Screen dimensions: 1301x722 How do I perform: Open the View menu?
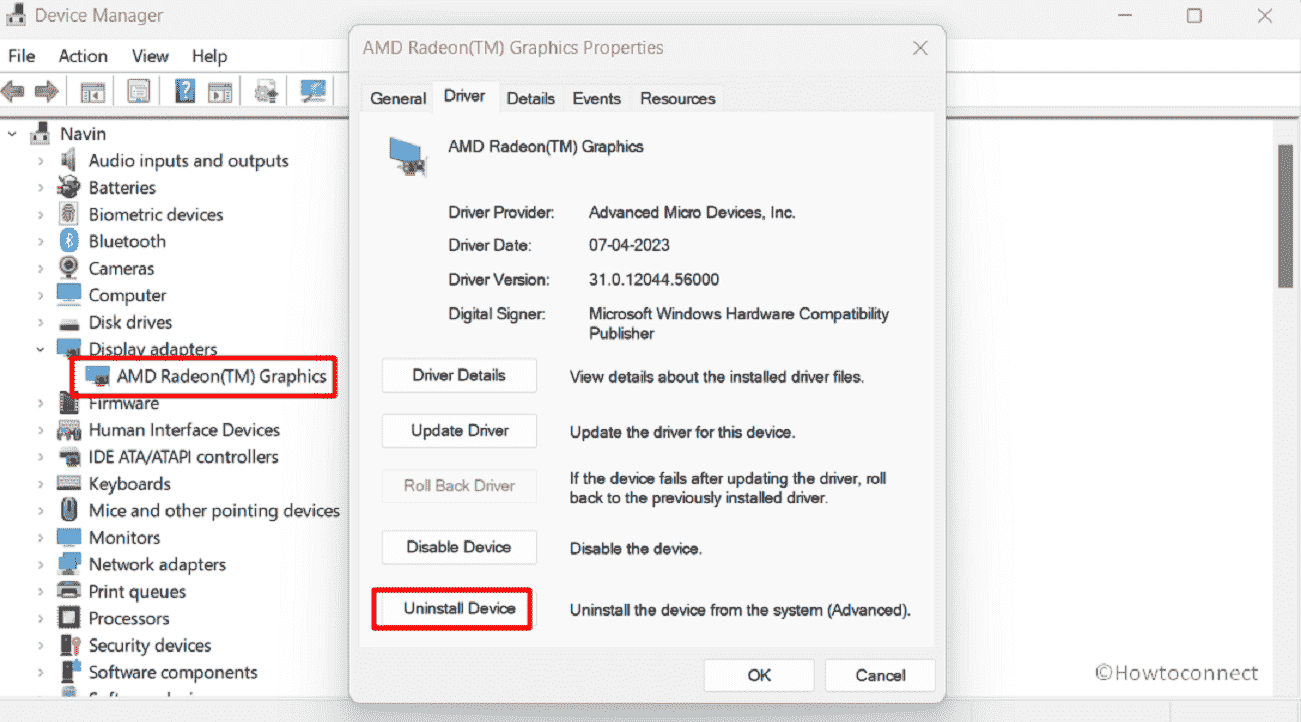click(150, 56)
